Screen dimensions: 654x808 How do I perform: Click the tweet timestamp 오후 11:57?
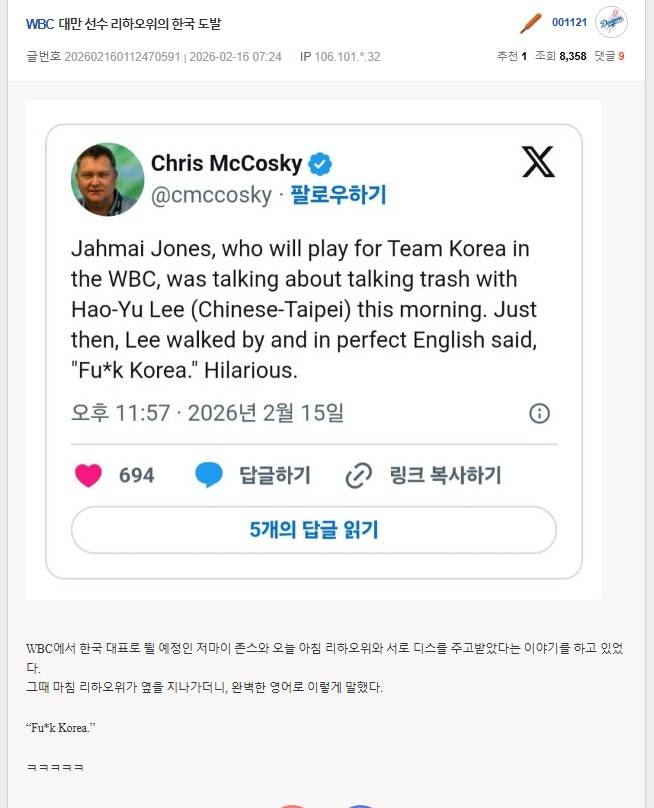(x=207, y=413)
